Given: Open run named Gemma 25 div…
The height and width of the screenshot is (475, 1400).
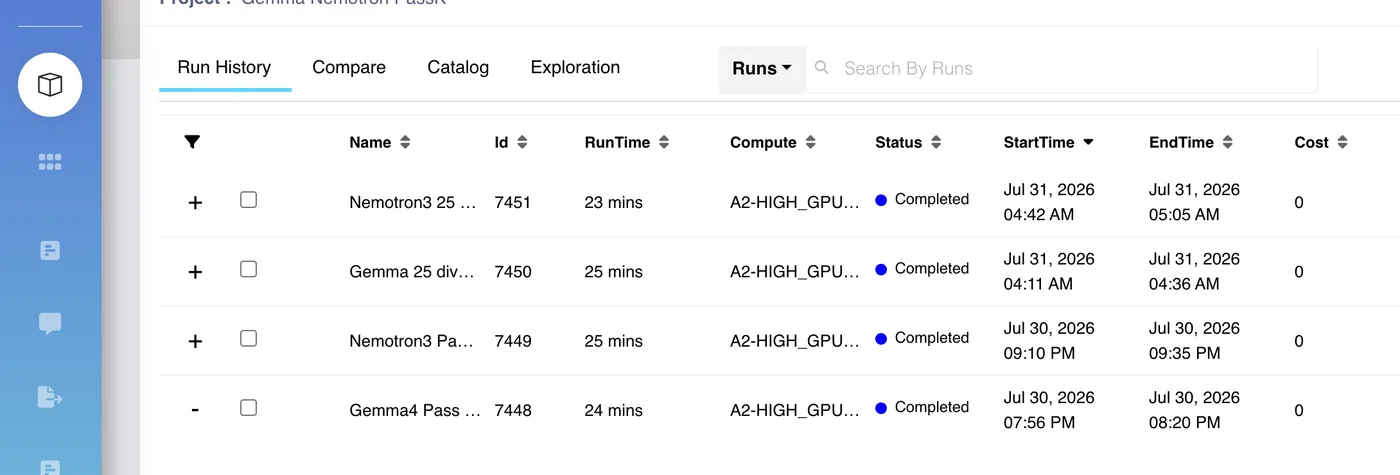Looking at the screenshot, I should (412, 271).
